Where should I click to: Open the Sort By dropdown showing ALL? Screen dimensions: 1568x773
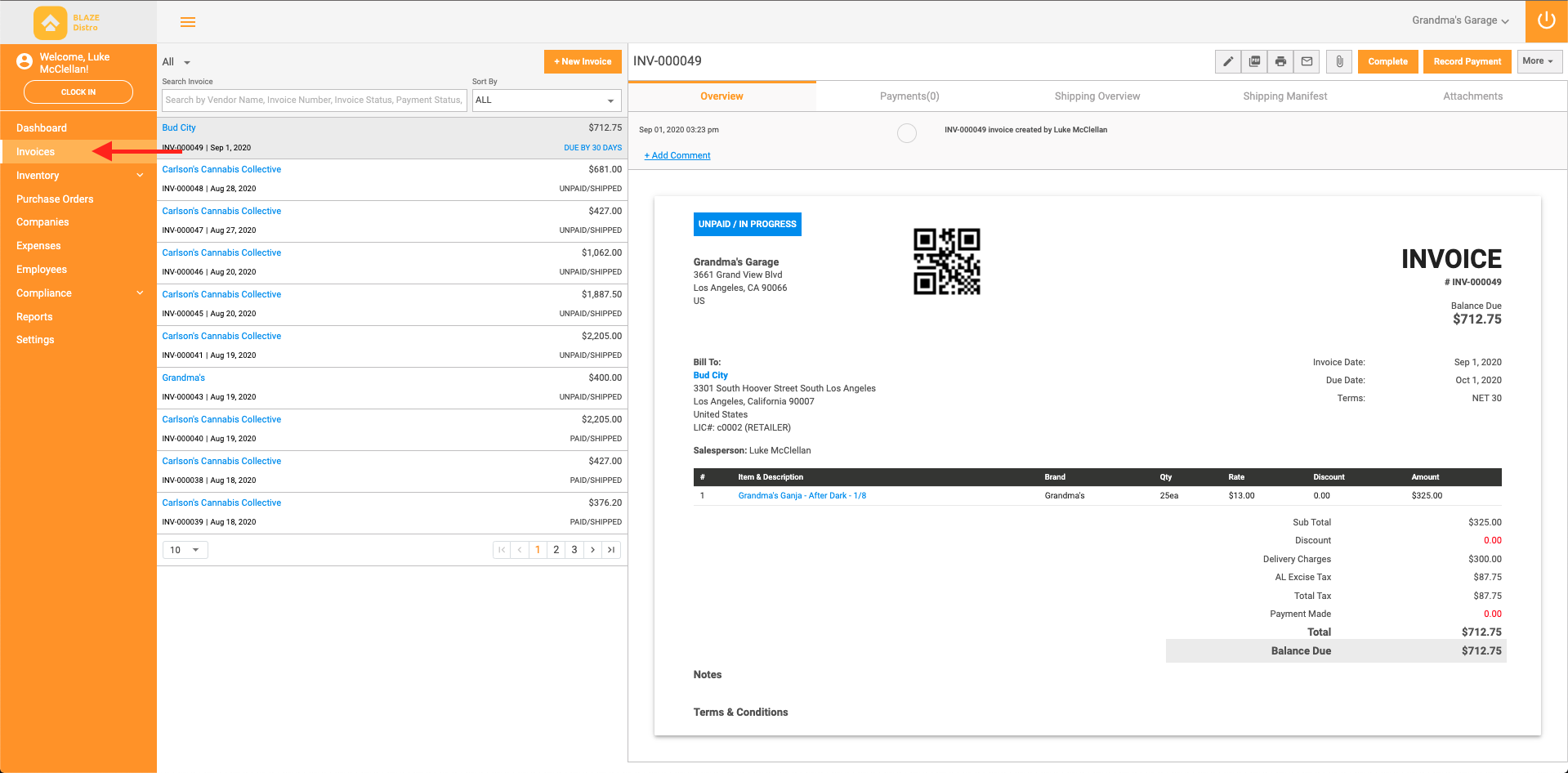pos(546,100)
